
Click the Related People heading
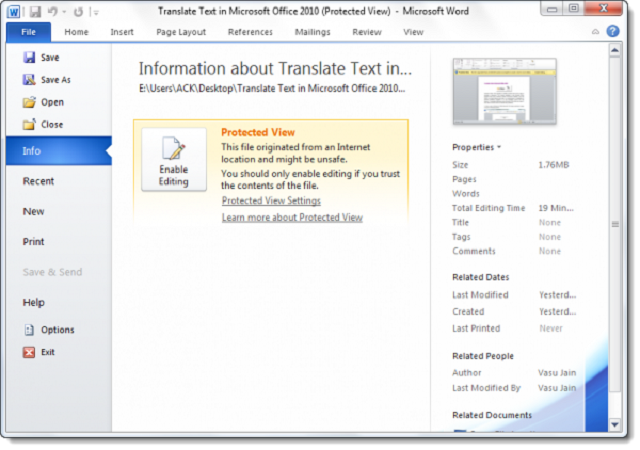pos(483,356)
